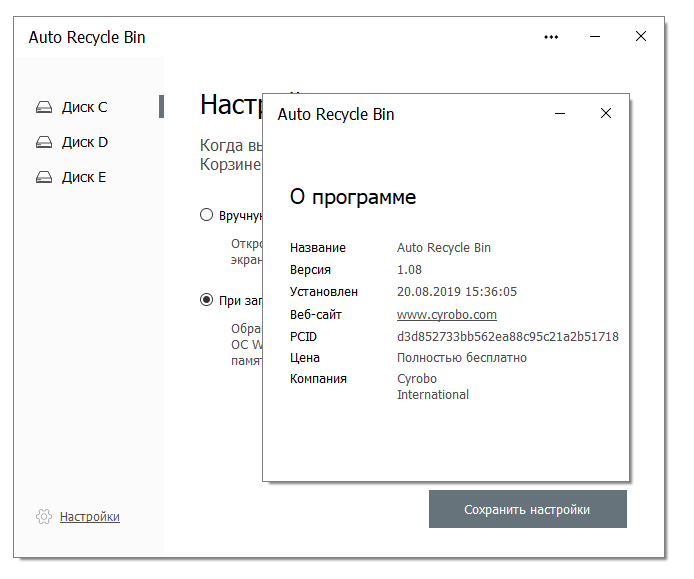The image size is (694, 579).
Task: Click the Auto Recycle Bin name value
Action: [x=443, y=247]
